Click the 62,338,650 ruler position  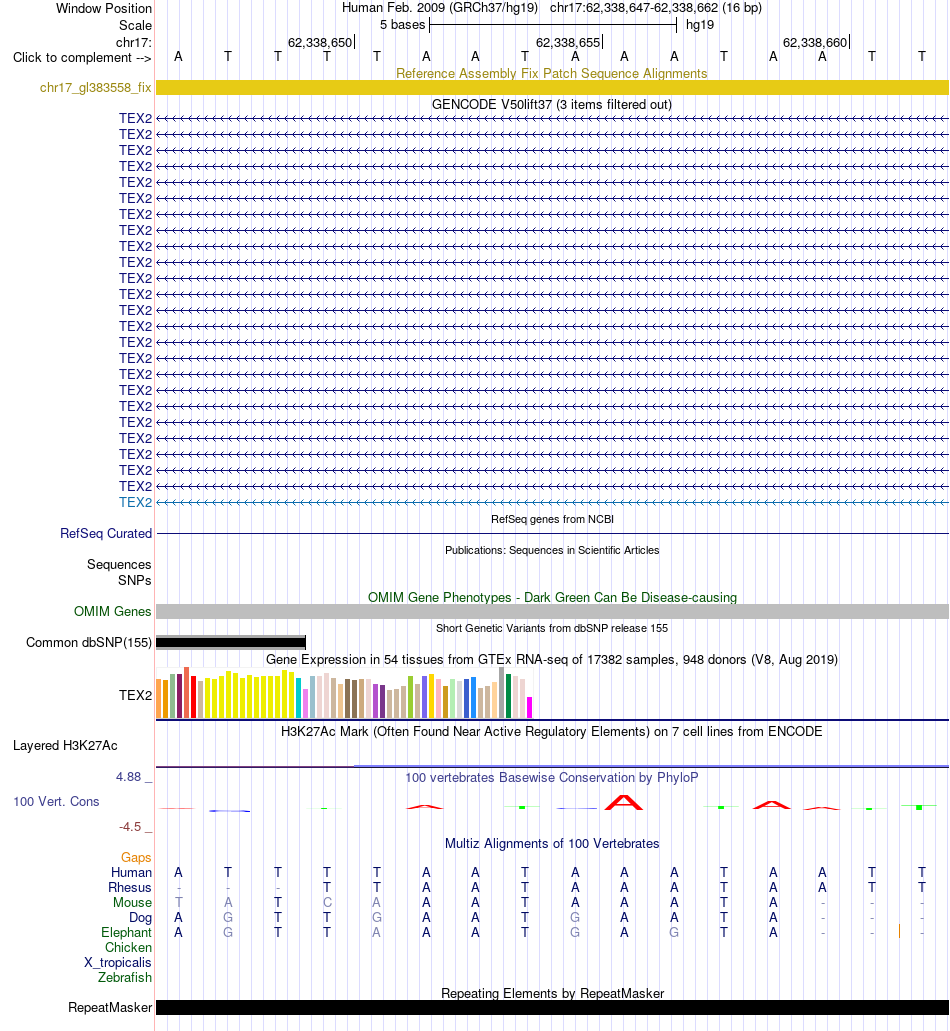320,43
